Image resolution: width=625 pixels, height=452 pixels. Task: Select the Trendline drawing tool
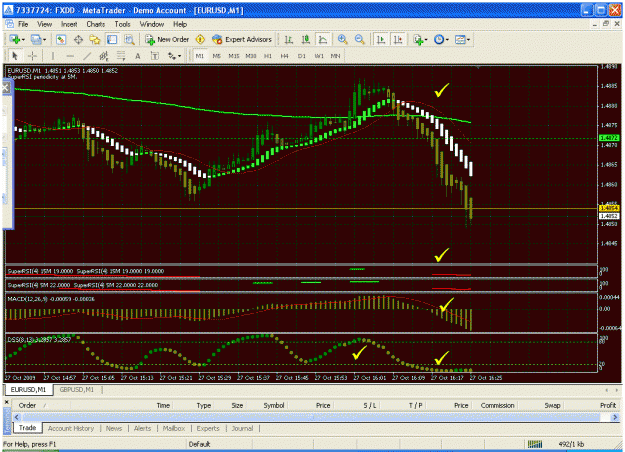pyautogui.click(x=87, y=56)
